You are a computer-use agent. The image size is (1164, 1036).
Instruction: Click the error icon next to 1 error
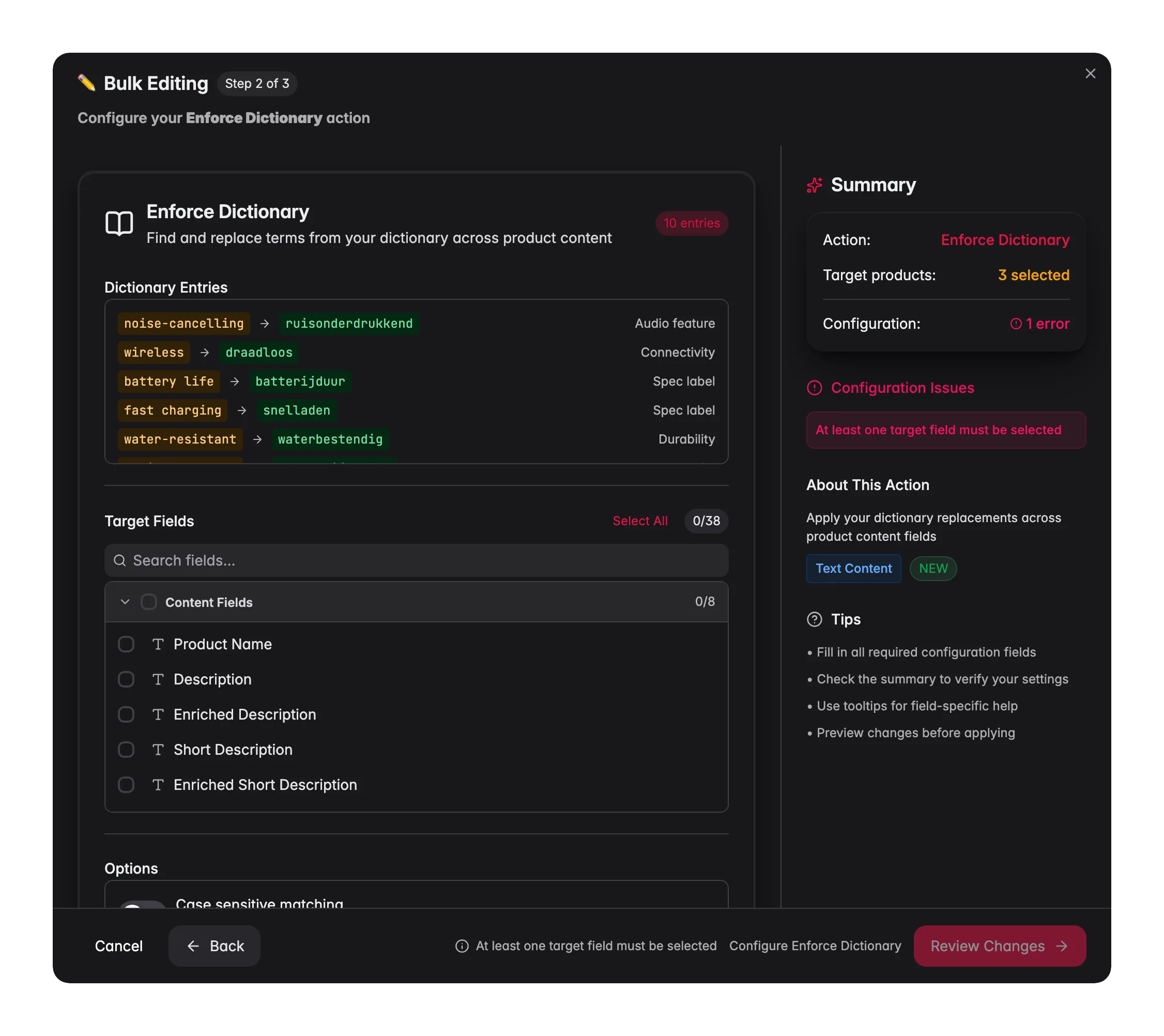point(1016,324)
